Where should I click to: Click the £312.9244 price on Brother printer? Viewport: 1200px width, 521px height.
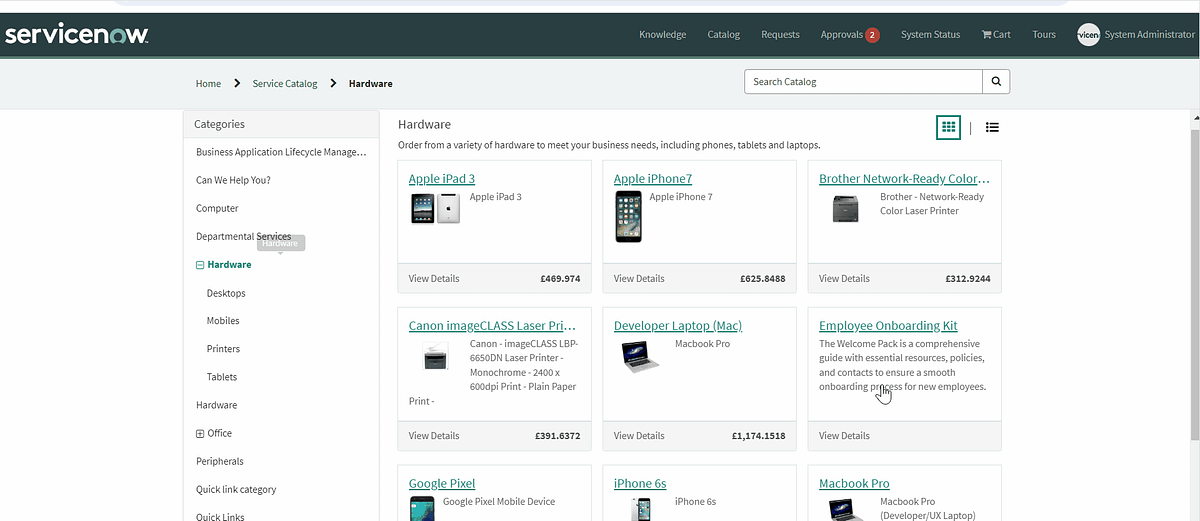pos(968,279)
